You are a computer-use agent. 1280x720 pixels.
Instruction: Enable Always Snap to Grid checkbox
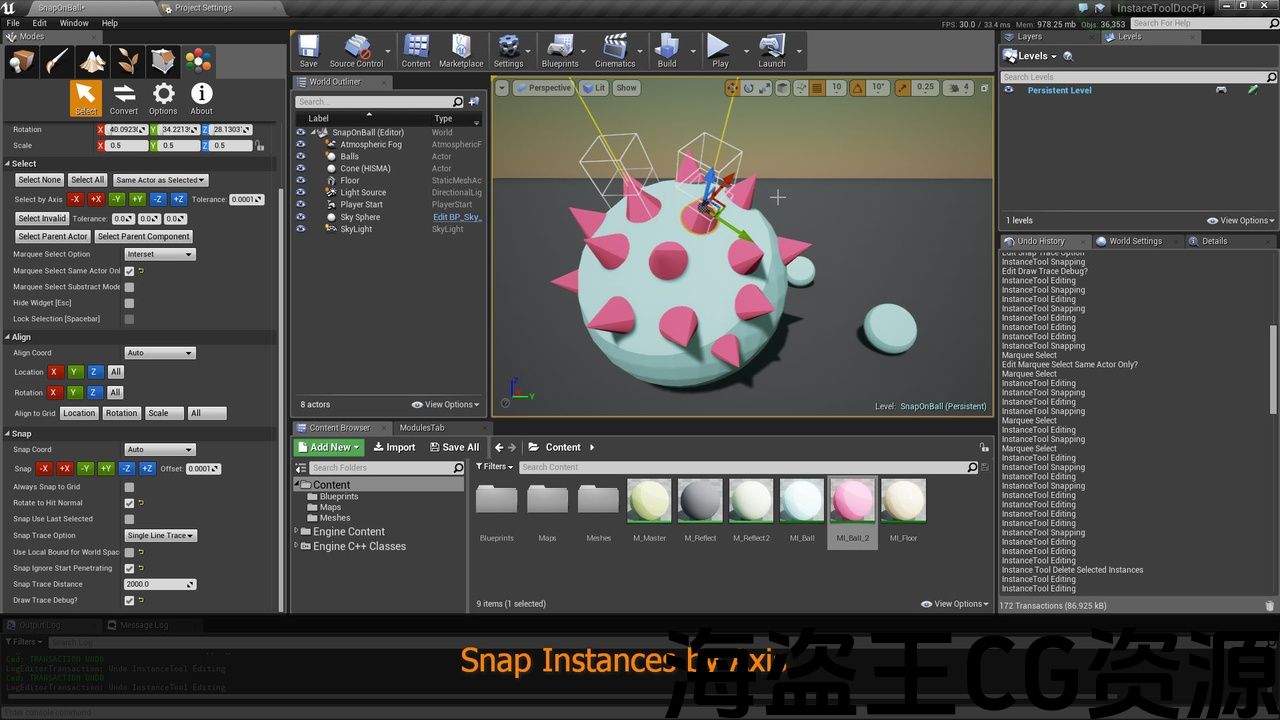[129, 487]
